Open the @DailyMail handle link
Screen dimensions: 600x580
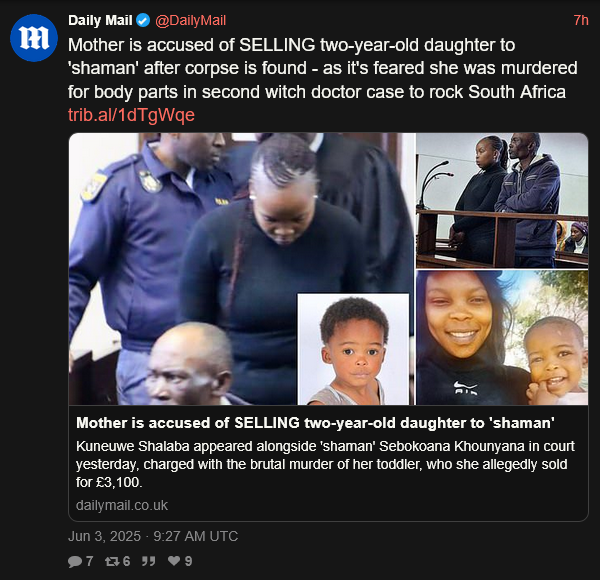(191, 20)
